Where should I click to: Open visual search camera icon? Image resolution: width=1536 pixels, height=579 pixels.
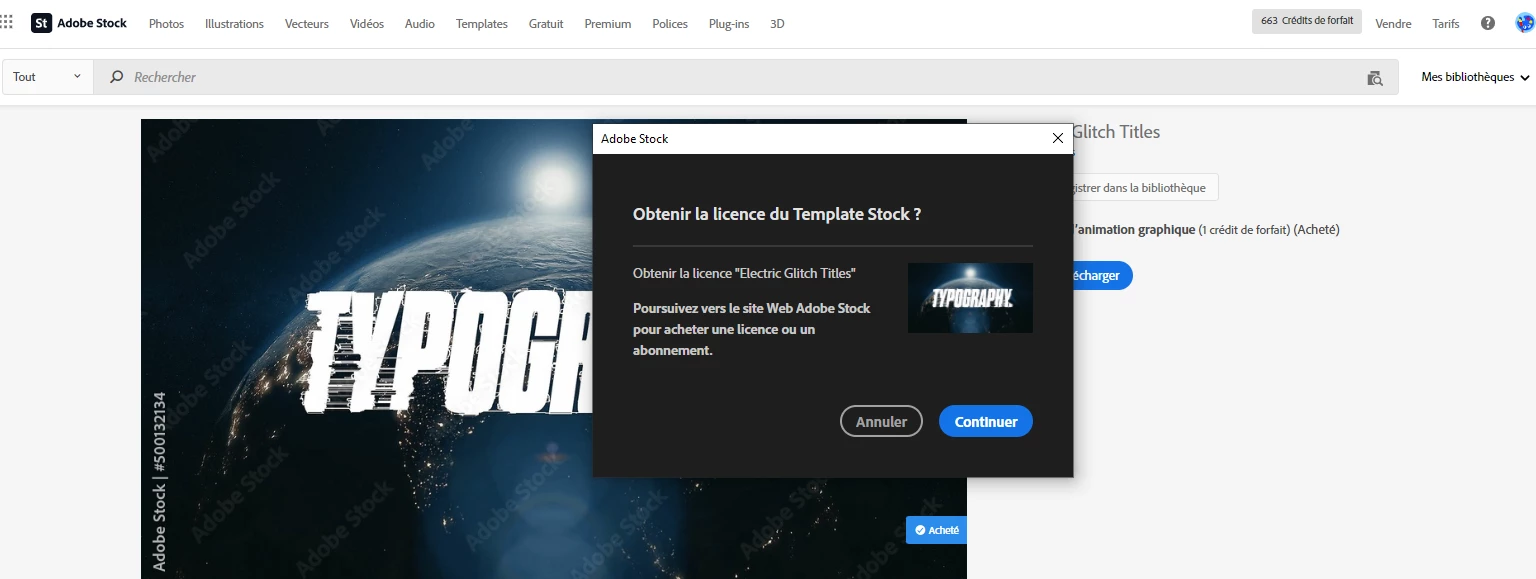tap(1375, 78)
